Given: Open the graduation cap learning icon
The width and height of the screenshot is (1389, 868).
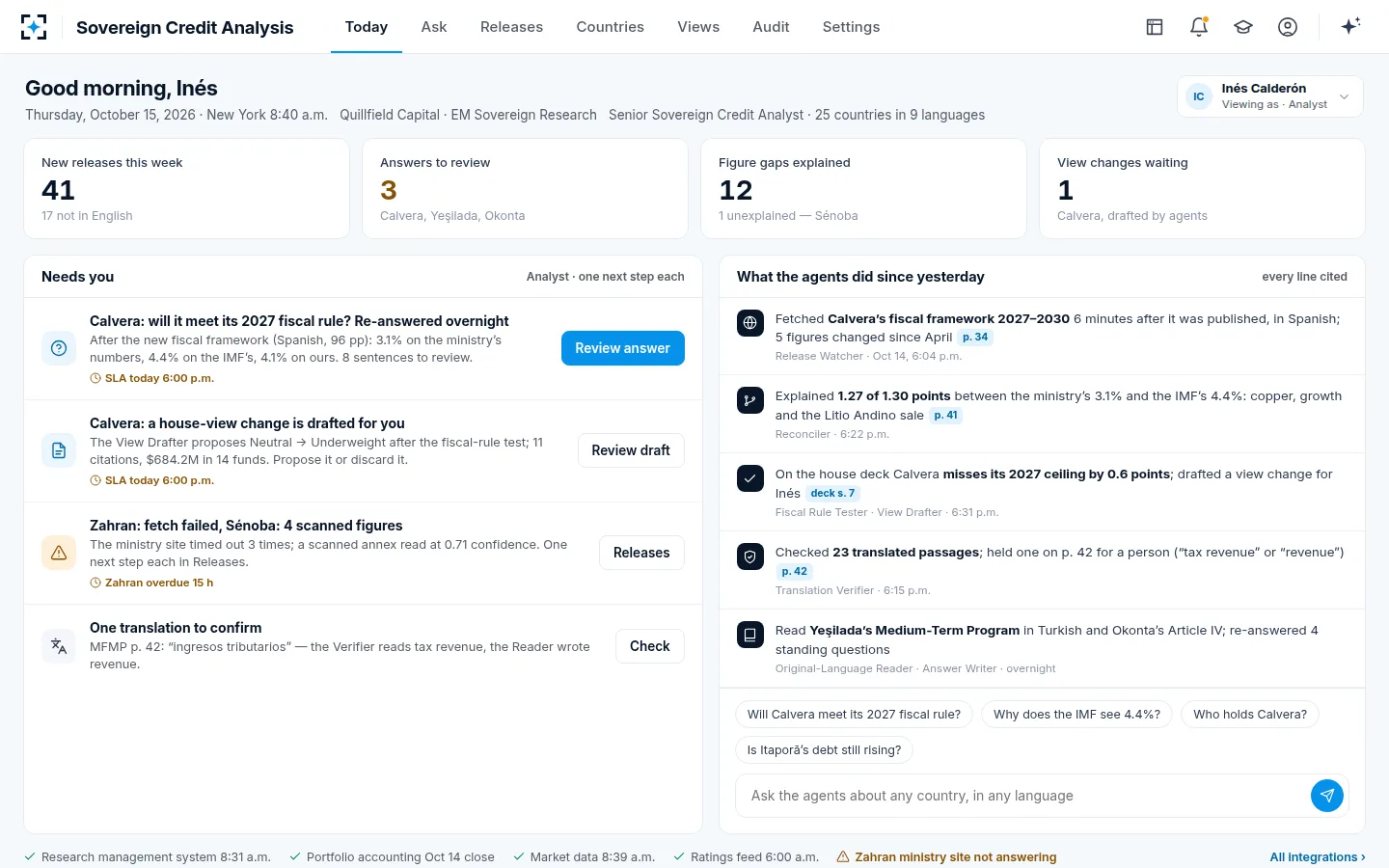Looking at the screenshot, I should pyautogui.click(x=1243, y=27).
